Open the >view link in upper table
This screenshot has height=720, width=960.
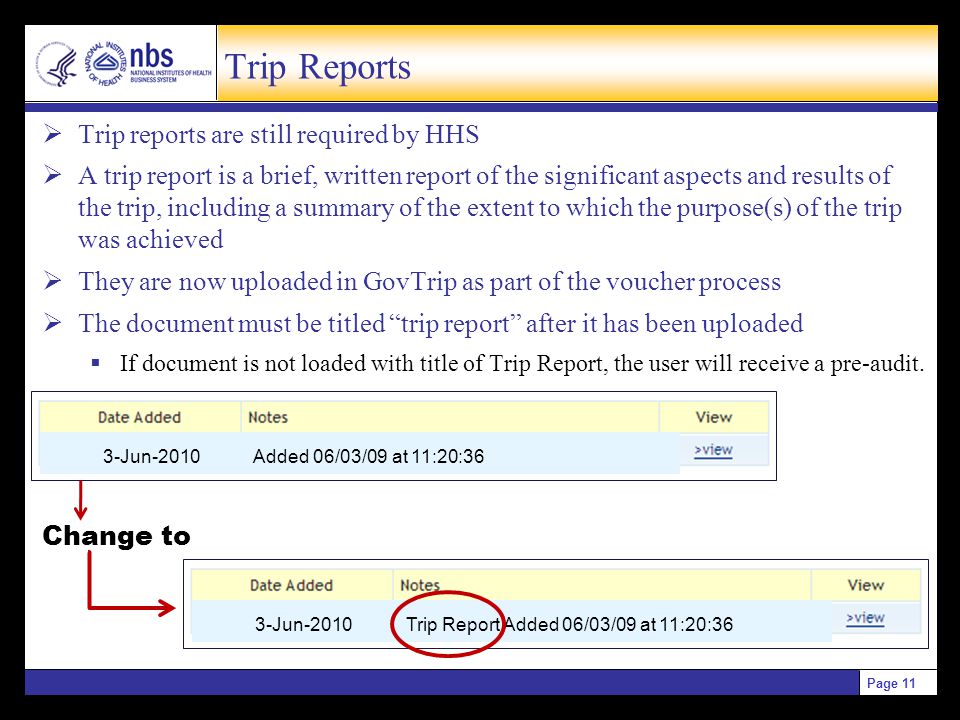pos(713,450)
